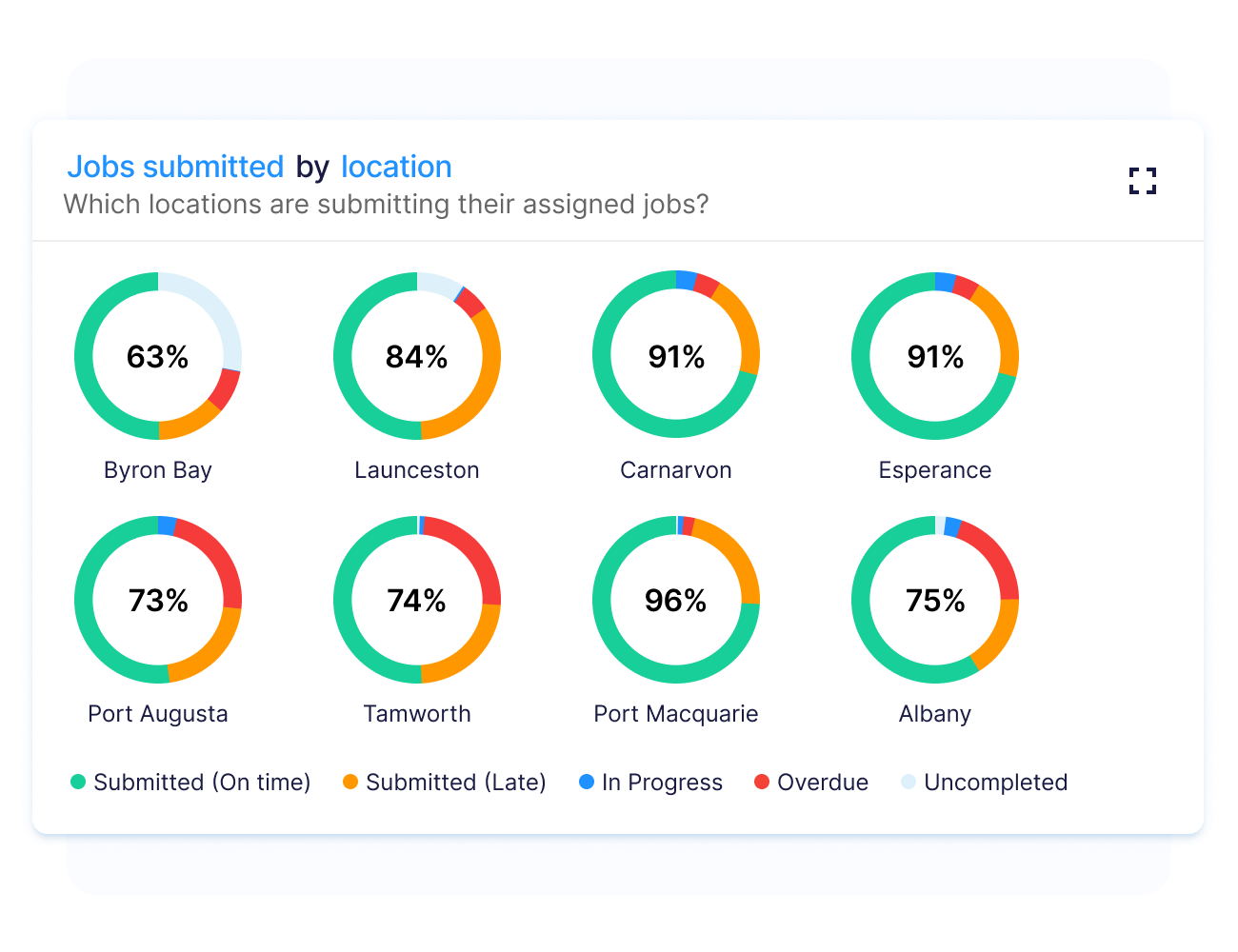Click the blue In Progress legend dot
The height and width of the screenshot is (952, 1238).
pos(585,782)
